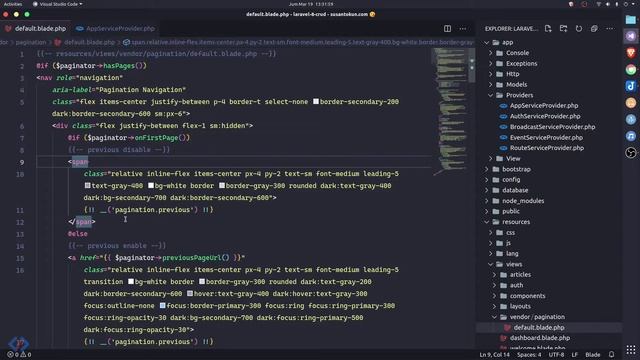This screenshot has height=360, width=640.
Task: Click Ln 9, Col 14 in status bar
Action: click(x=495, y=355)
